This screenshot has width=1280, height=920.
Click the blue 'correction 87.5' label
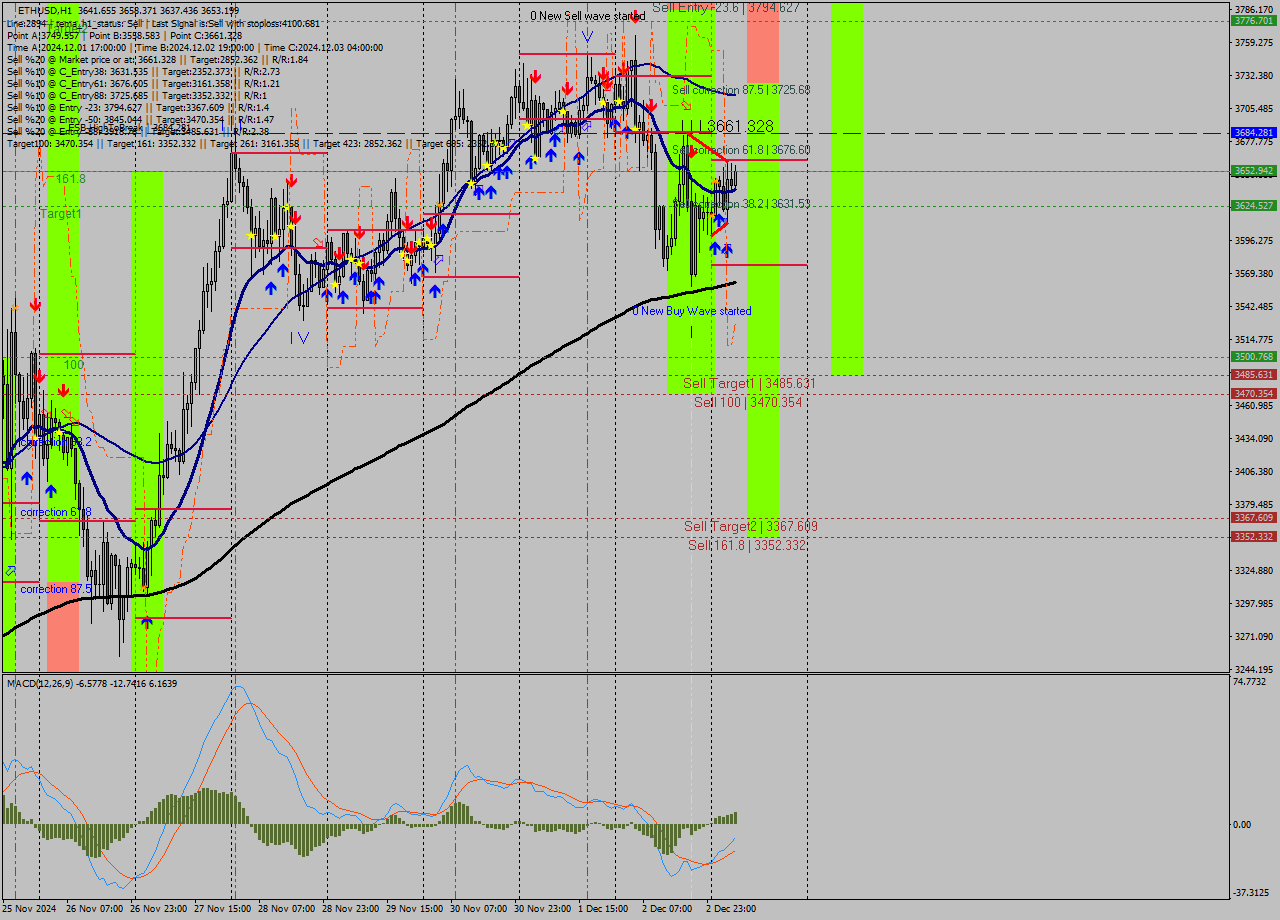point(56,589)
